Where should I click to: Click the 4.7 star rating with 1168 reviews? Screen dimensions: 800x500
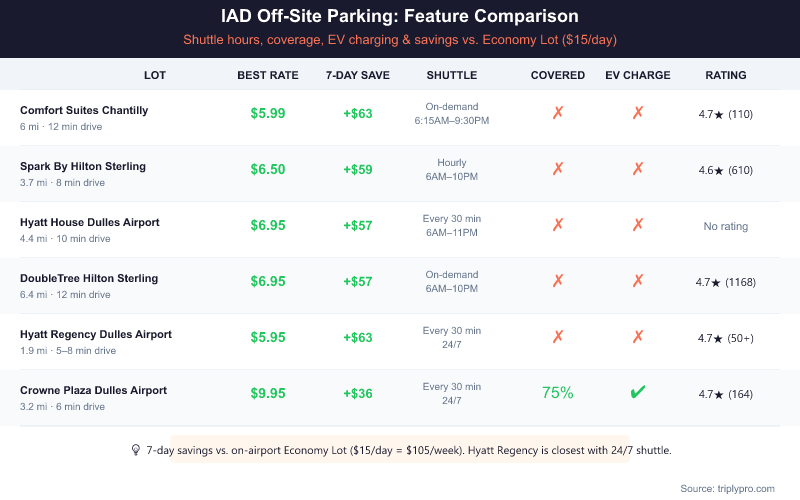726,282
